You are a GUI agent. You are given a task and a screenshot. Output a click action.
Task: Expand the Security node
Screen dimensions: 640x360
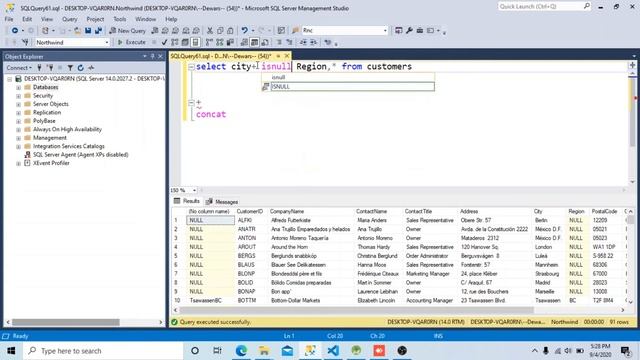pyautogui.click(x=18, y=96)
